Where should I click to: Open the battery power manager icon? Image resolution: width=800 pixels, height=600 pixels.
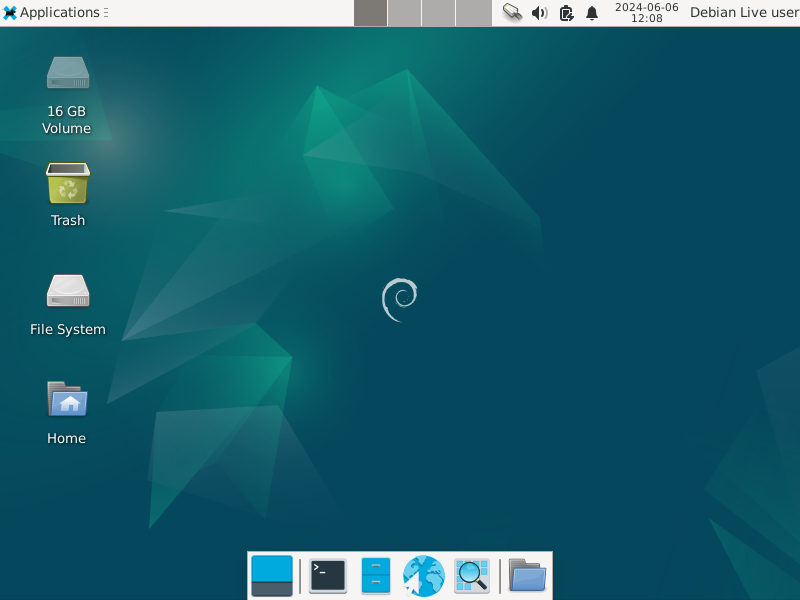[566, 13]
